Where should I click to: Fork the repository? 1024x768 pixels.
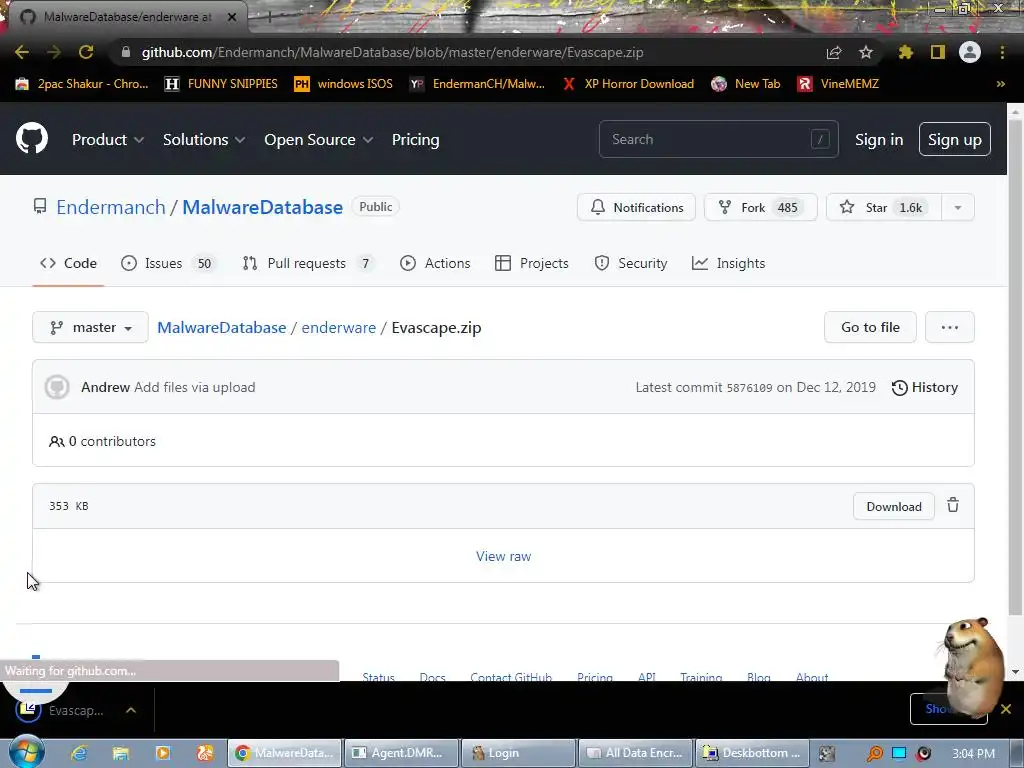click(x=760, y=207)
